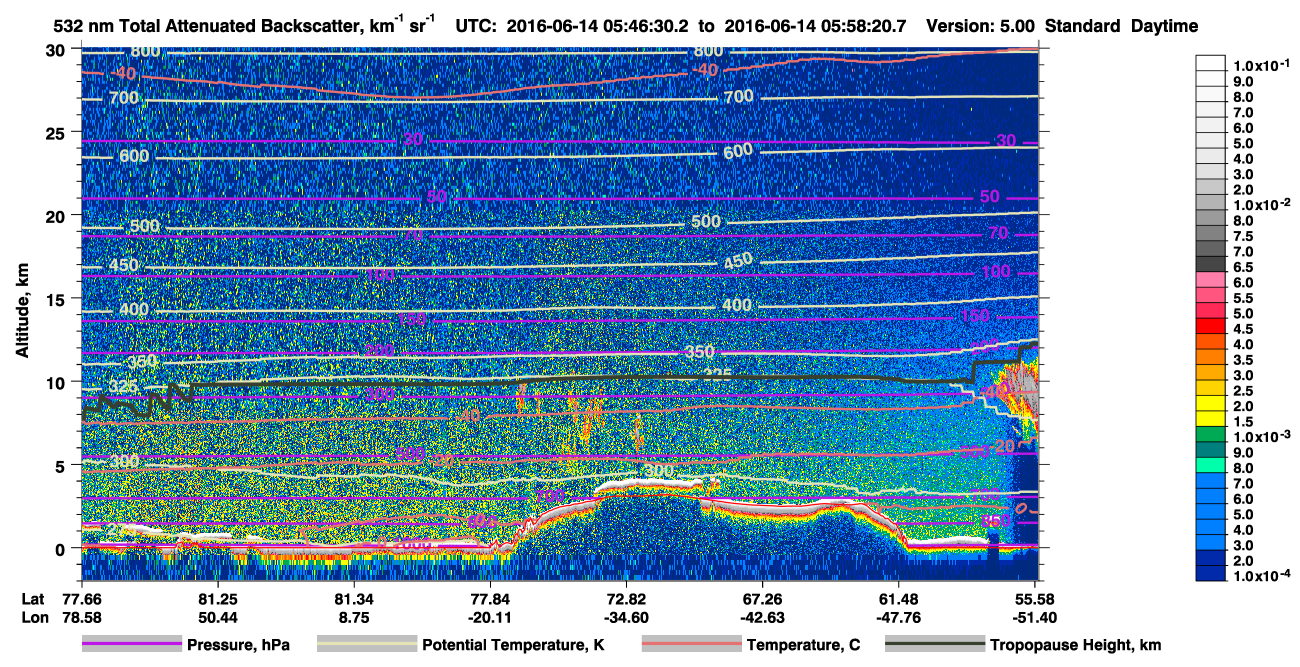Viewport: 1300px width, 667px height.
Task: Click longitude value '50.44'
Action: tap(217, 619)
